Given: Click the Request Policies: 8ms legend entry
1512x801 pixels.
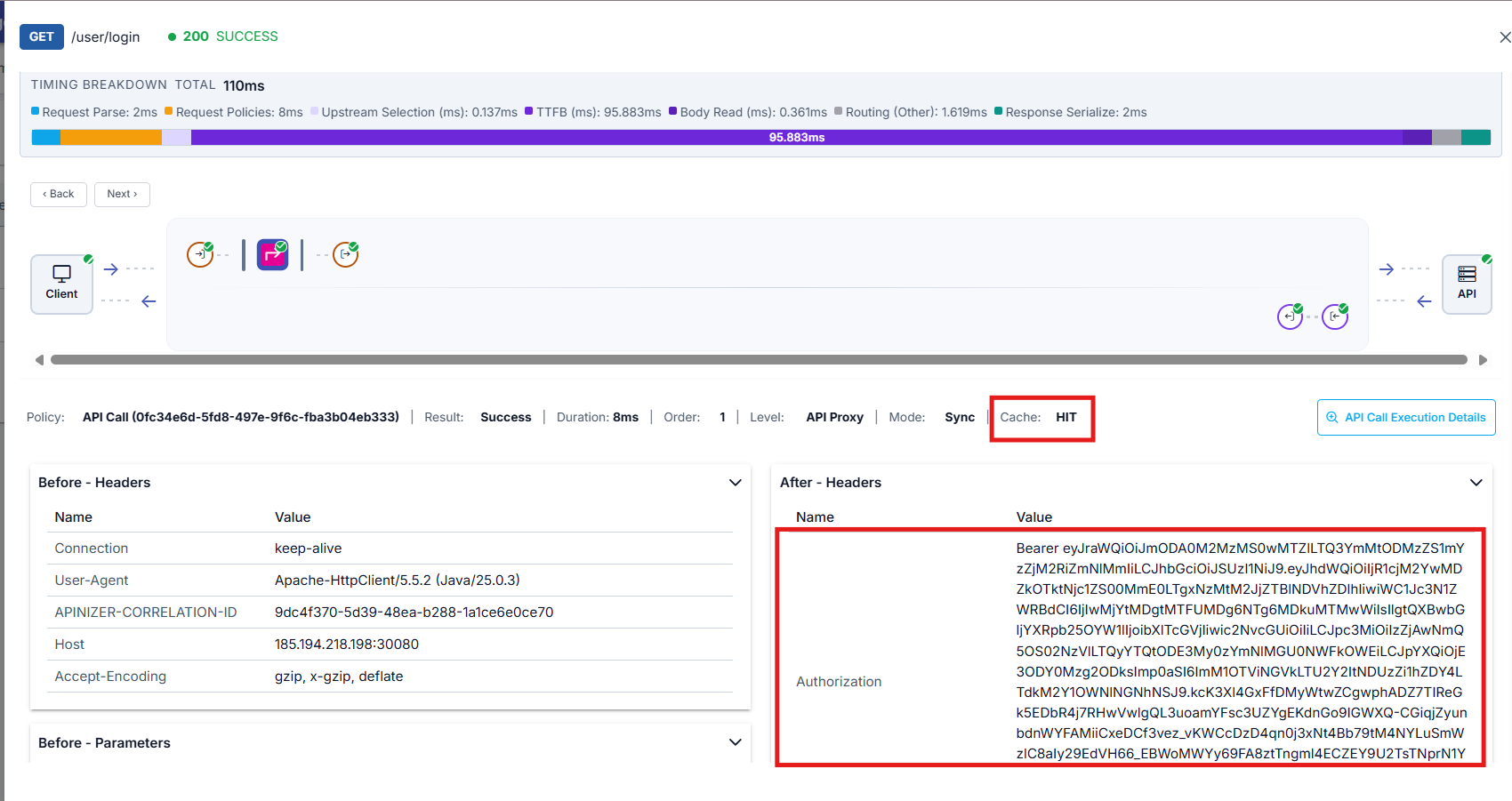Looking at the screenshot, I should coord(234,112).
